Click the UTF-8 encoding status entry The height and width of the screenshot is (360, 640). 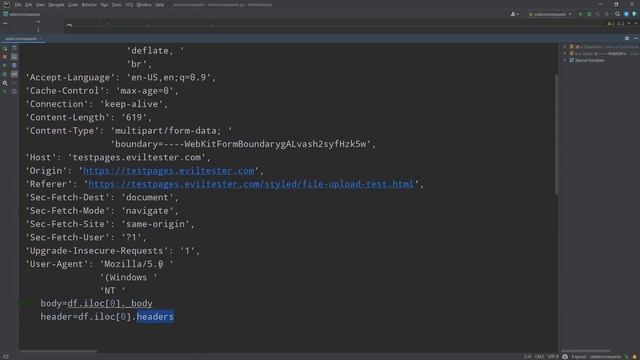point(553,357)
